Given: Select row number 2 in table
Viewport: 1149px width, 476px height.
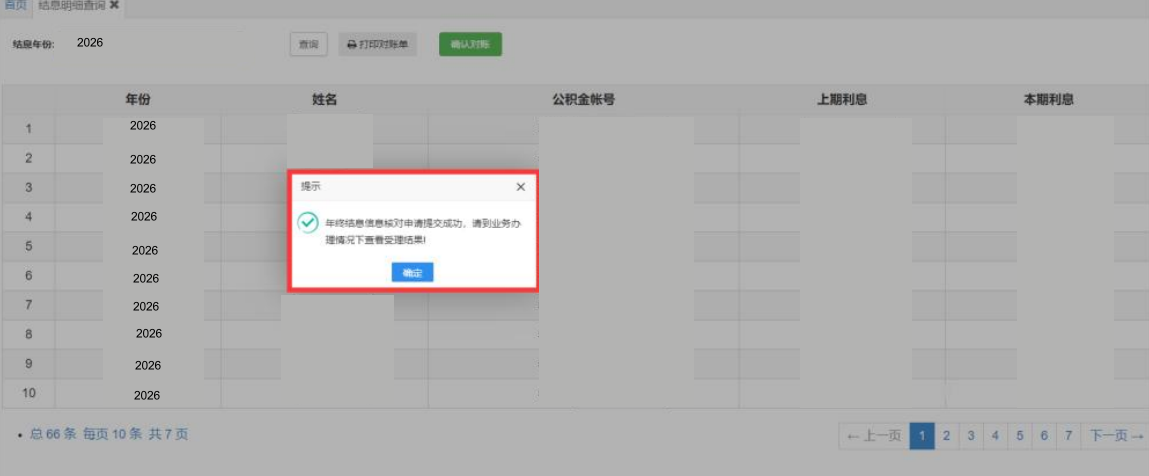Looking at the screenshot, I should [29, 158].
